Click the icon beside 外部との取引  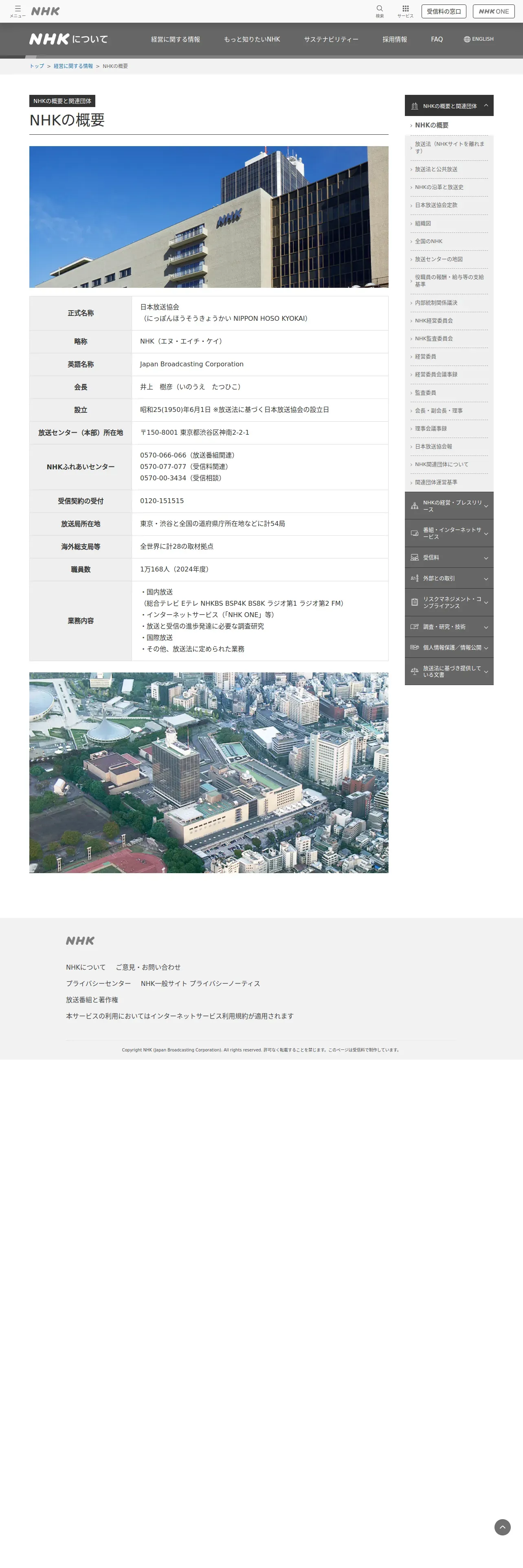(x=415, y=578)
